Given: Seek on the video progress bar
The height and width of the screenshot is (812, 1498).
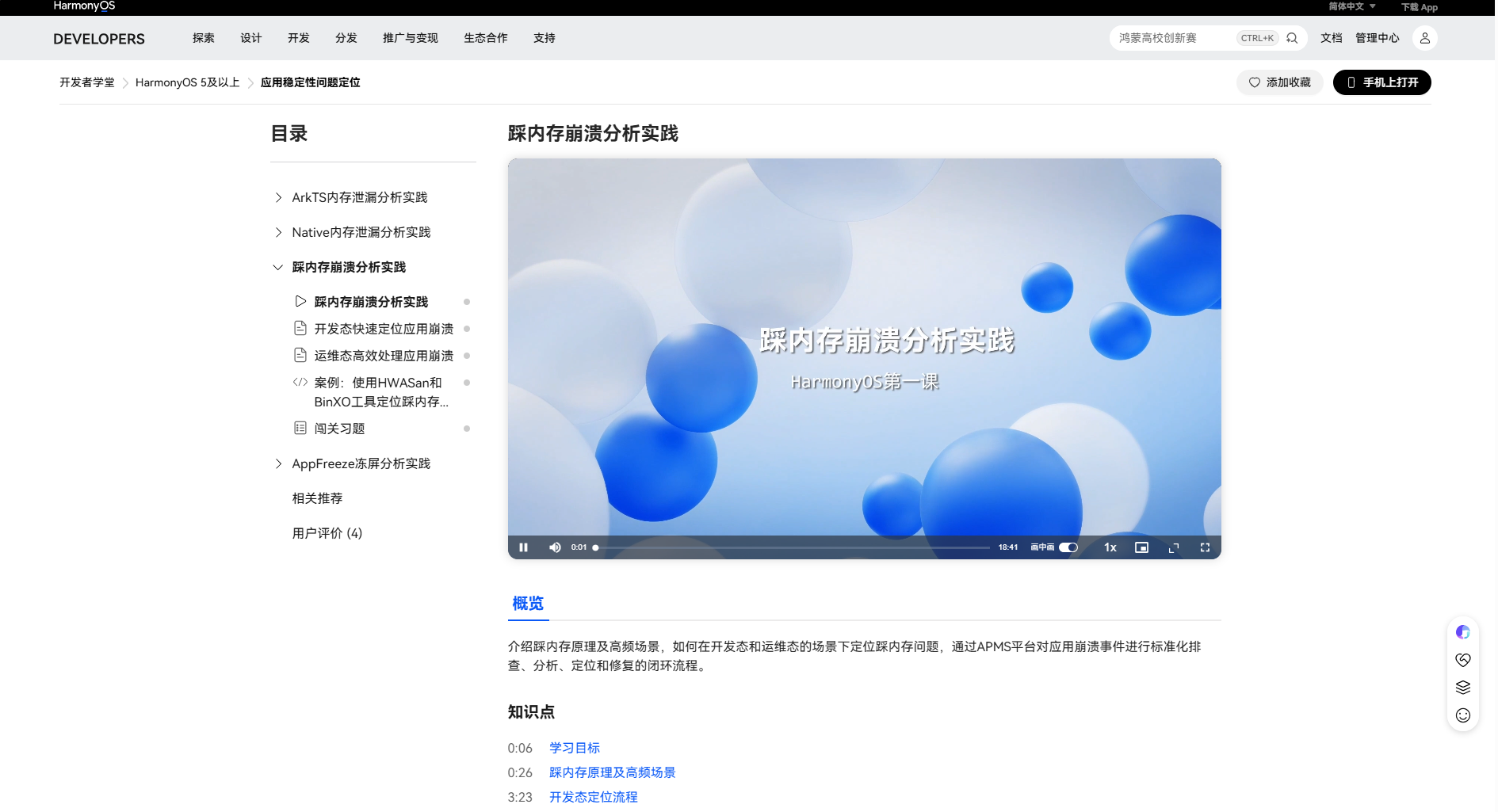Looking at the screenshot, I should [793, 547].
